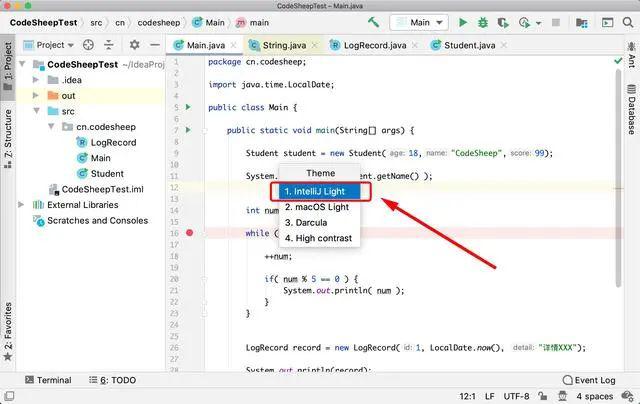Expand External Libraries
This screenshot has height=404, width=640.
pos(21,204)
